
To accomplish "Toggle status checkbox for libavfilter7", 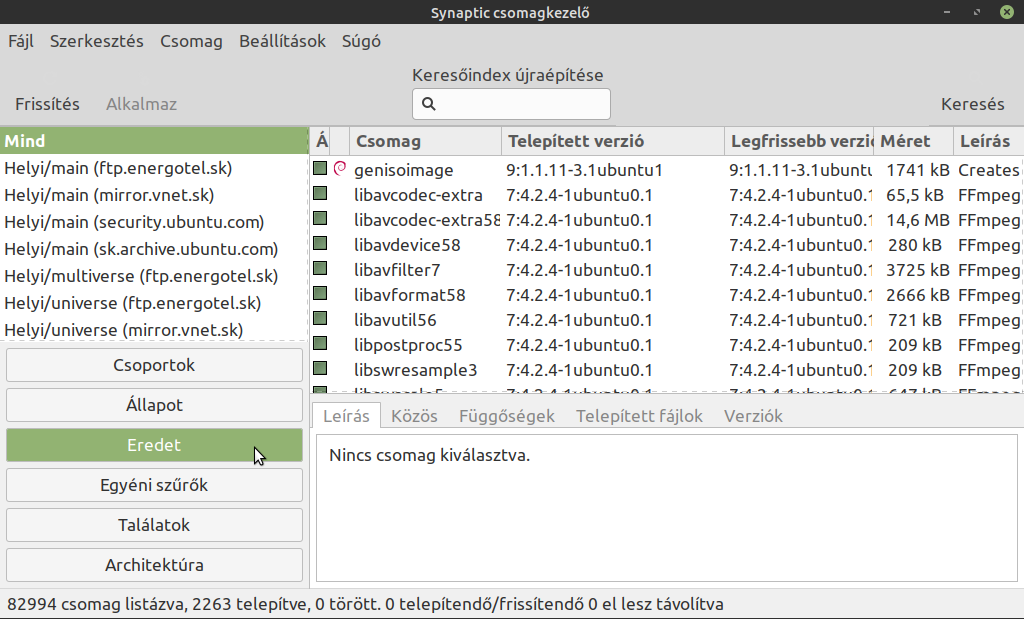I will pos(320,268).
